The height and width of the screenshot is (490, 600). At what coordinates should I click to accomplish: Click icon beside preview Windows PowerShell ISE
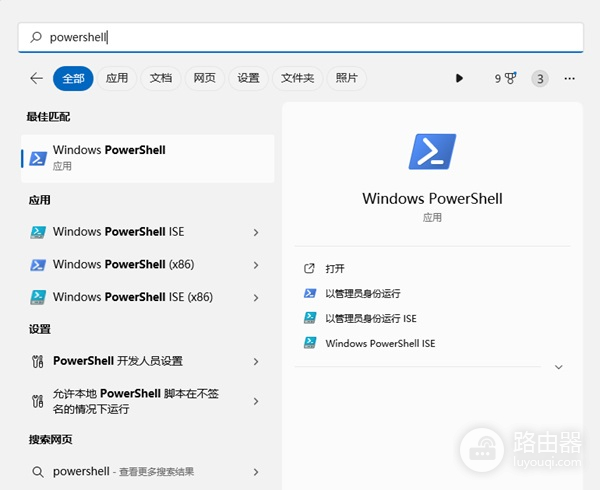pyautogui.click(x=310, y=342)
